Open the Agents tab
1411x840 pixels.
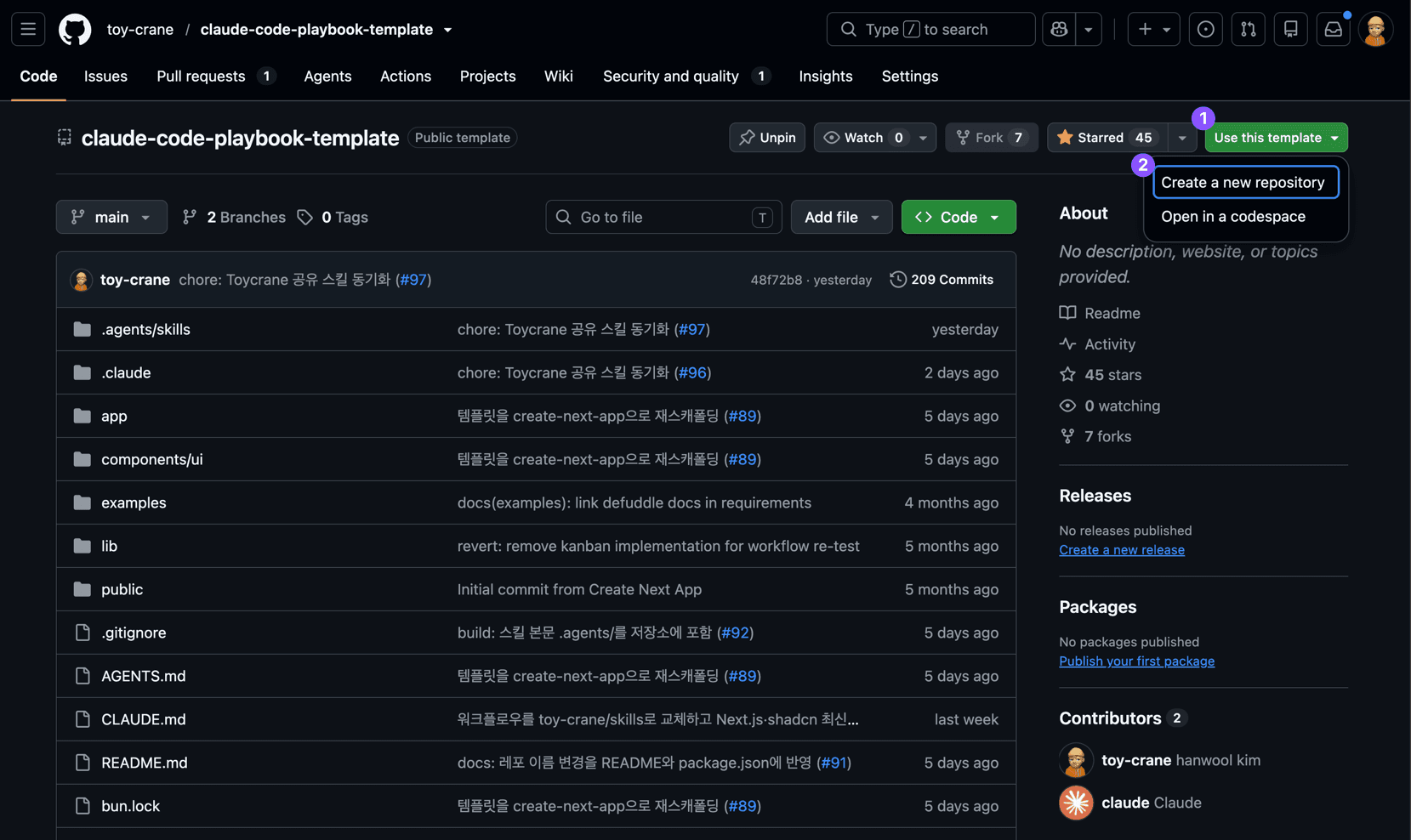[327, 76]
